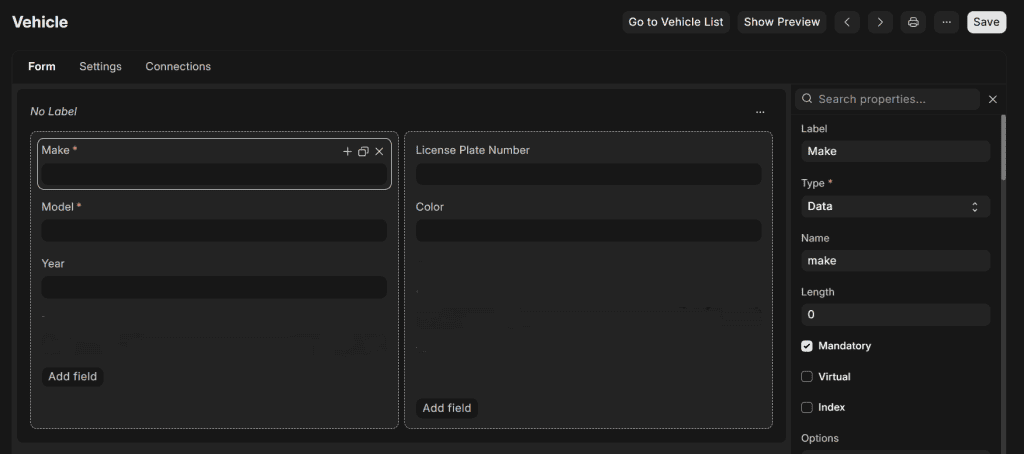Switch to the Connections tab
This screenshot has width=1024, height=454.
pyautogui.click(x=178, y=66)
